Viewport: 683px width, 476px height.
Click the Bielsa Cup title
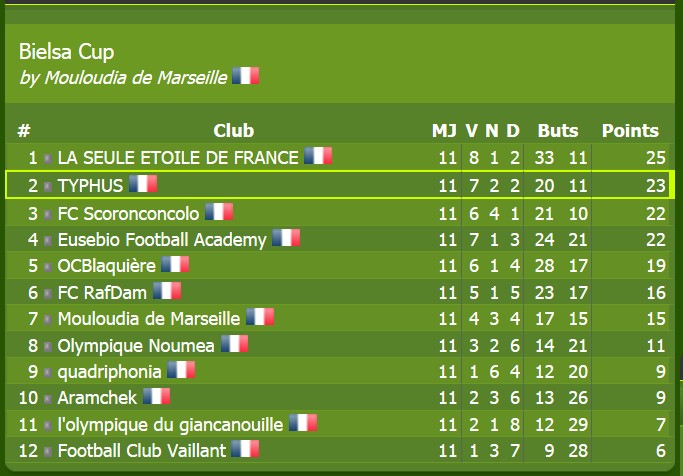66,52
